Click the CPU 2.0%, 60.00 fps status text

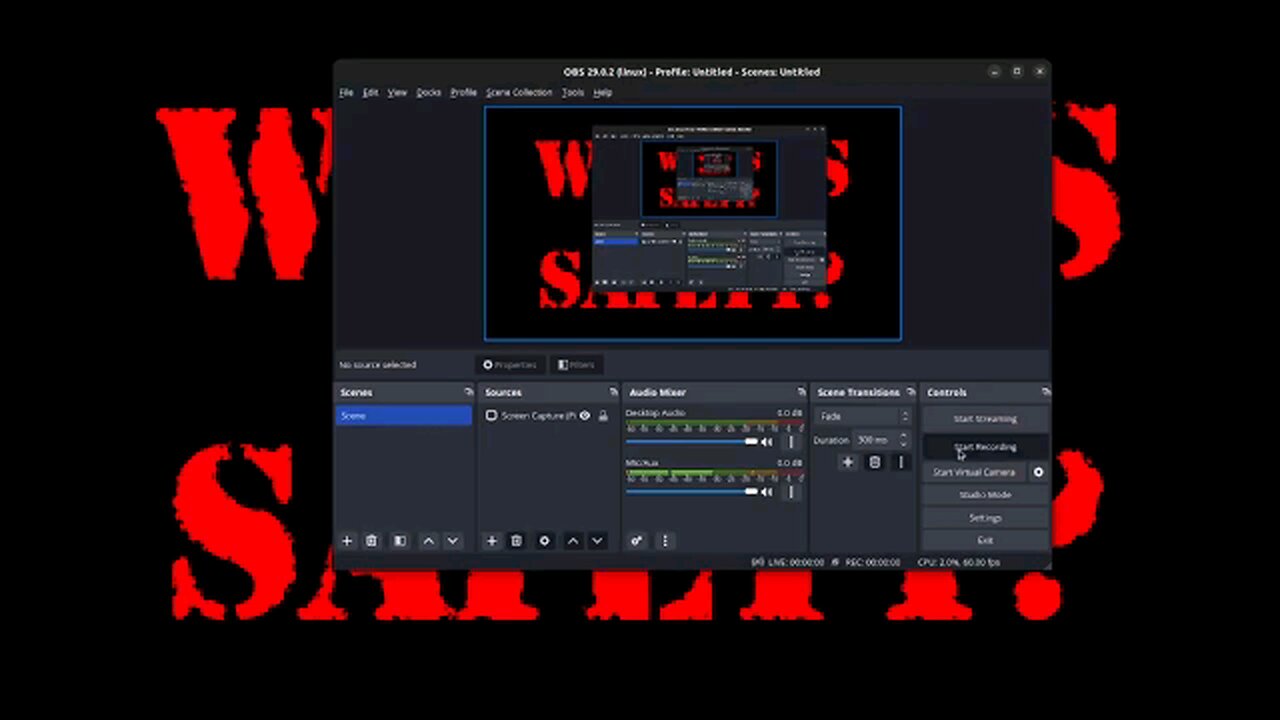(958, 563)
